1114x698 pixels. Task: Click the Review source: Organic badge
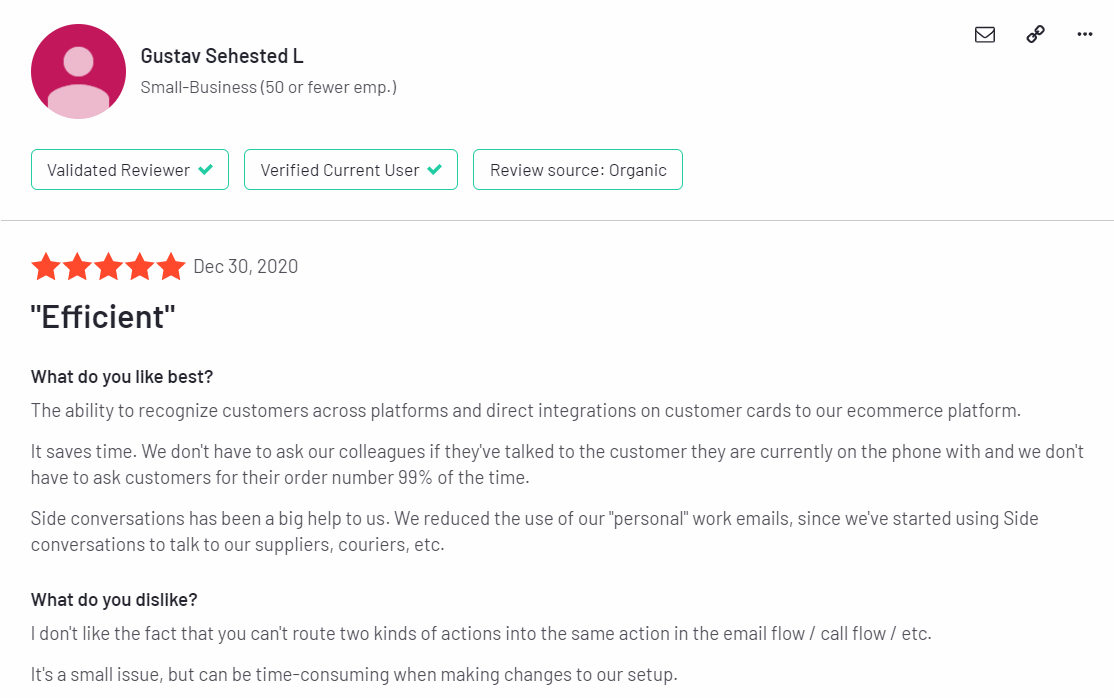click(x=578, y=170)
